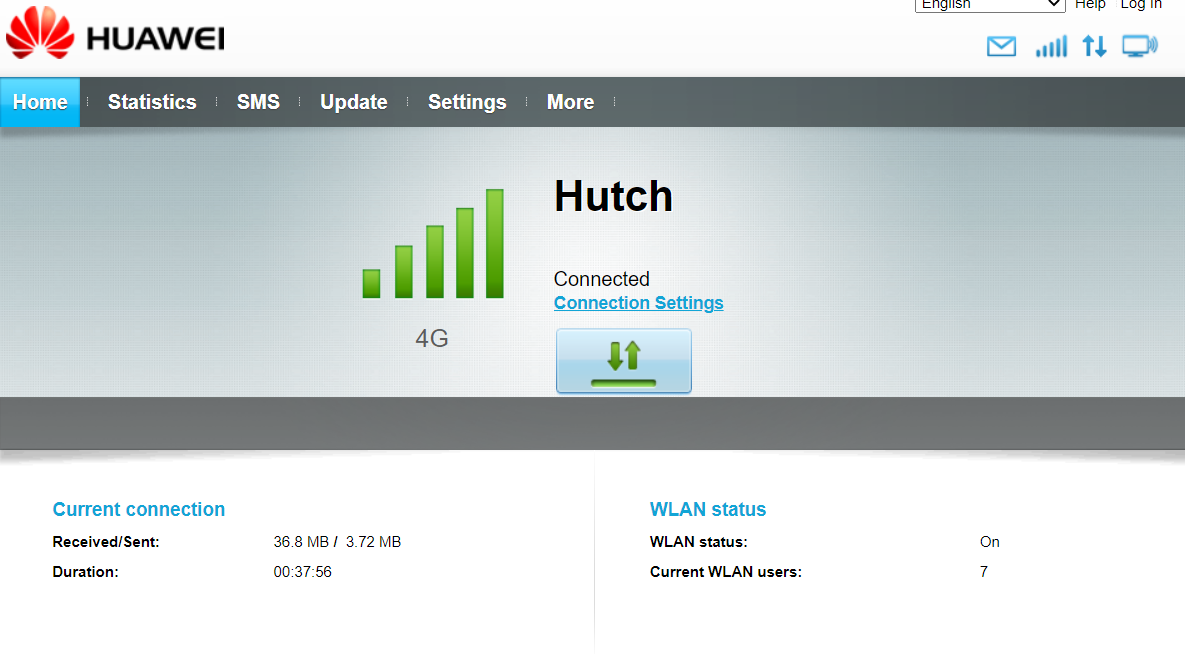Click the data transfer arrows icon in header

pyautogui.click(x=1094, y=47)
